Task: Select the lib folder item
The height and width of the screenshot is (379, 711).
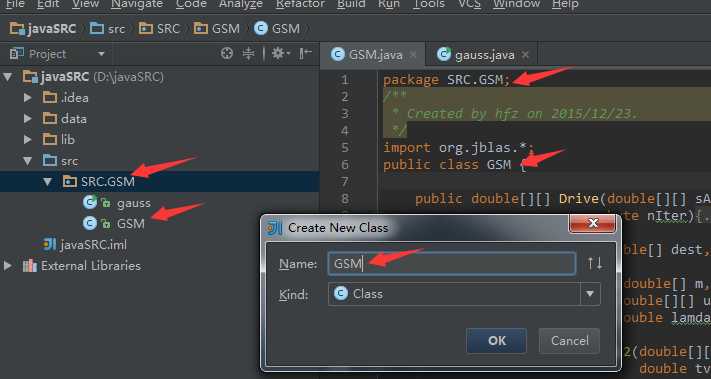Action: [x=59, y=140]
